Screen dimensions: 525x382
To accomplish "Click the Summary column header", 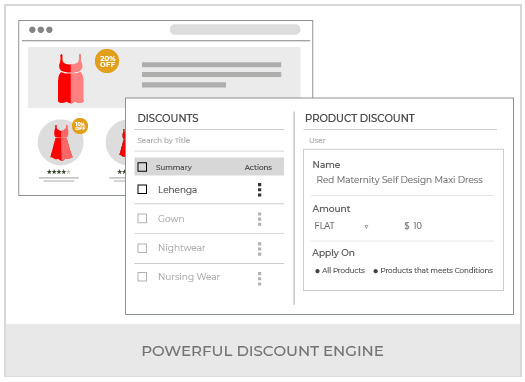I will [x=174, y=167].
